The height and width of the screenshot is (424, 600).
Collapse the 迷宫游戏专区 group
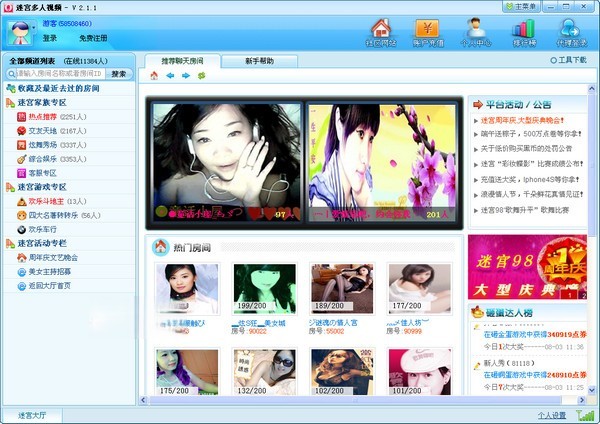tap(10, 187)
